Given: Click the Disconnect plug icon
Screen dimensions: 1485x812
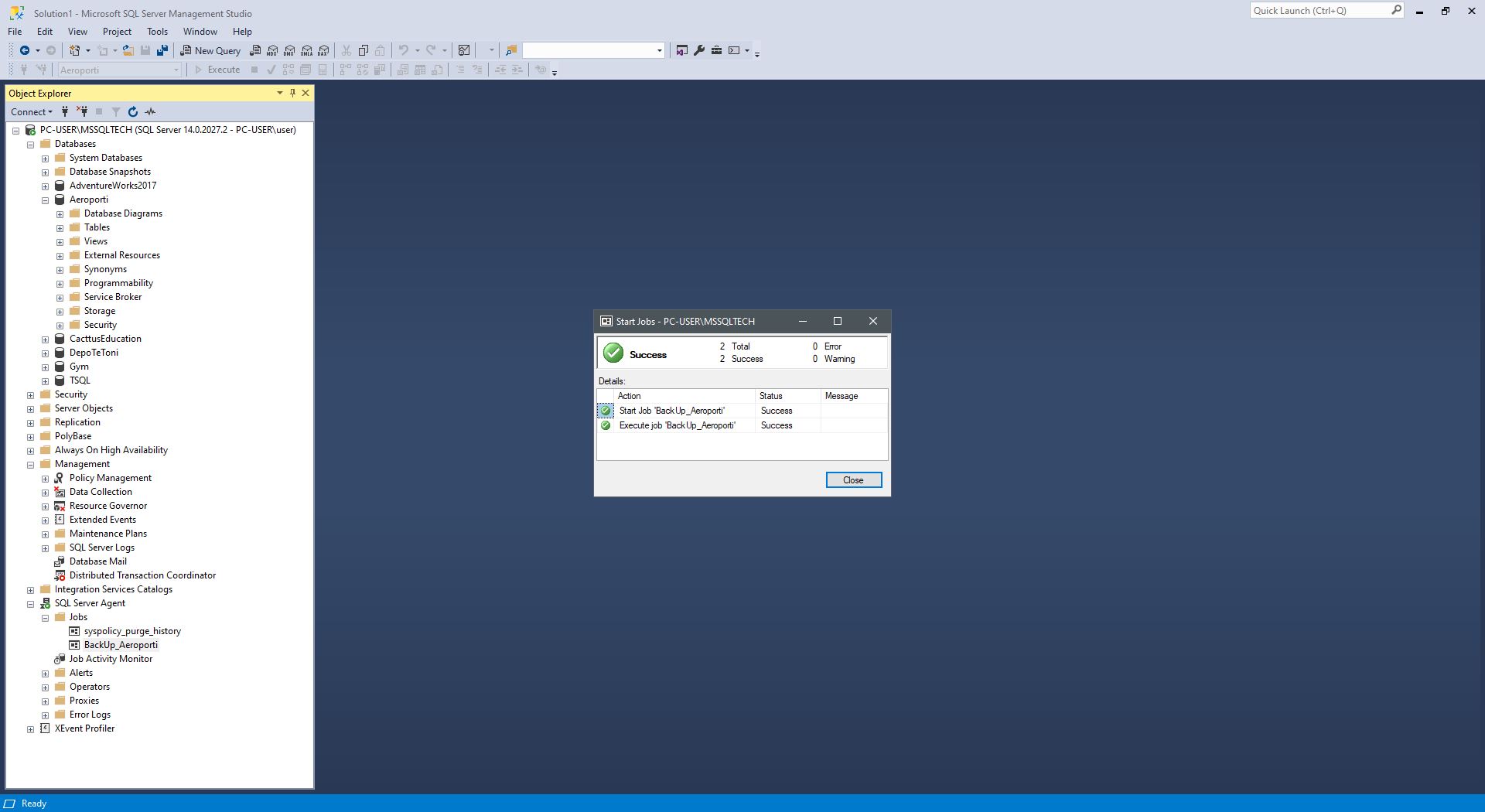Looking at the screenshot, I should (82, 111).
